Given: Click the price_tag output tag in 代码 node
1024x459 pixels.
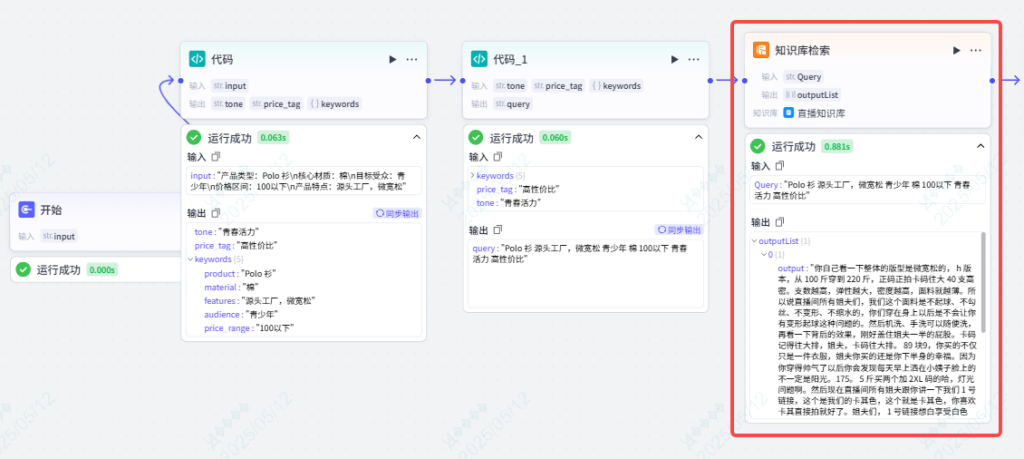Looking at the screenshot, I should click(276, 104).
